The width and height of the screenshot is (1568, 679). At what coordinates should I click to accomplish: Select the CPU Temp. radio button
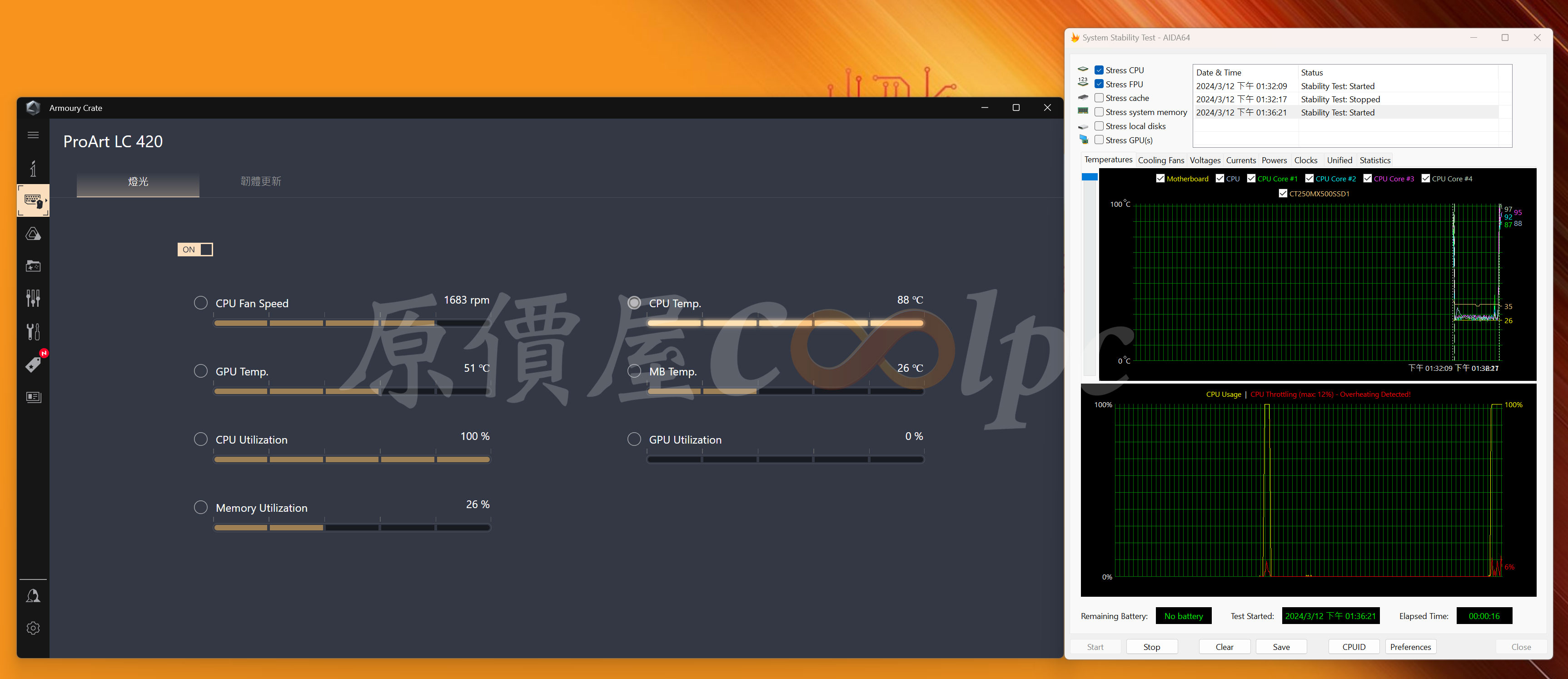tap(634, 303)
